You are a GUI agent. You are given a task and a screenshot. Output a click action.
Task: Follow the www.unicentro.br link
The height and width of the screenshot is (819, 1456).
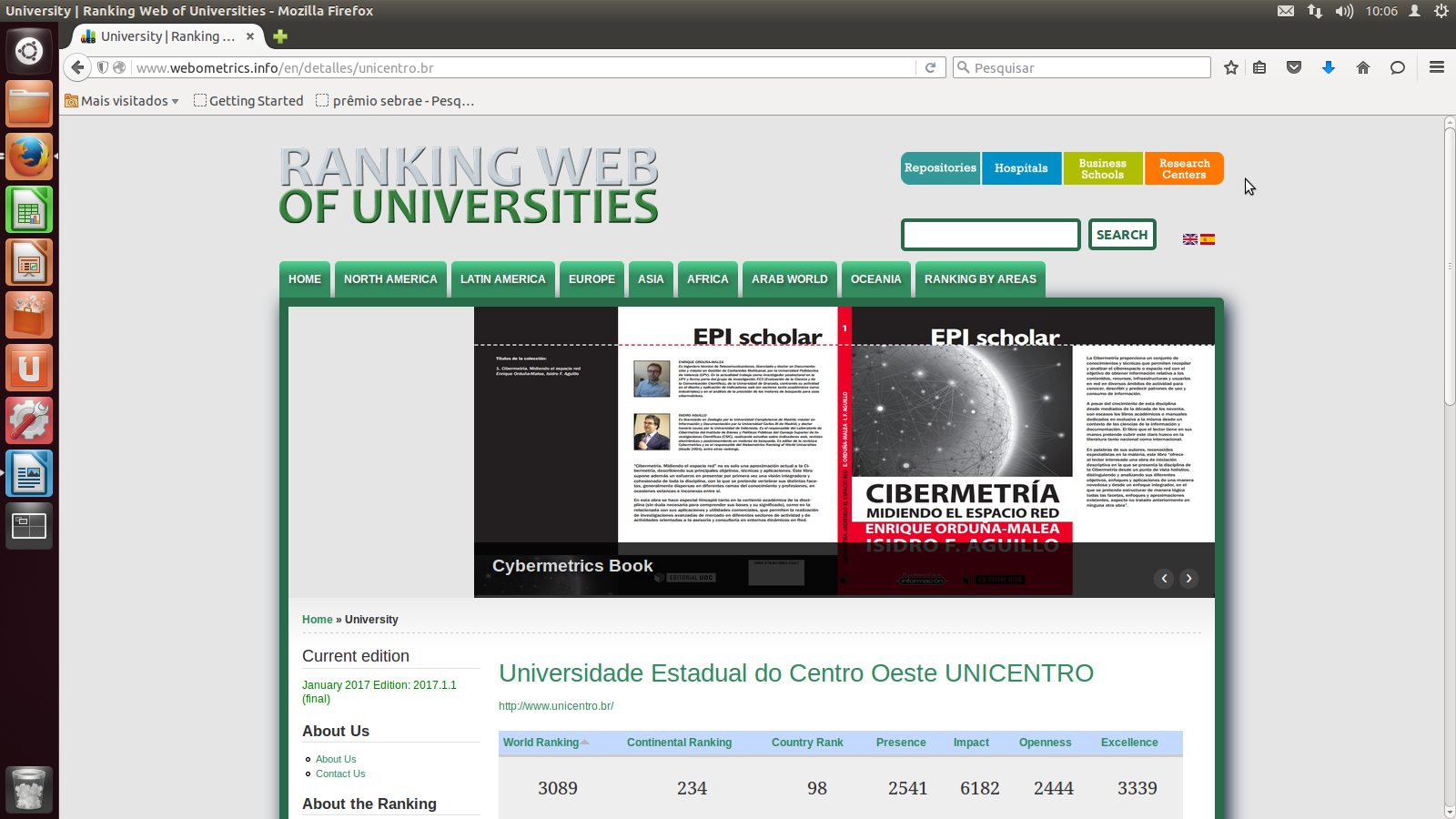[556, 706]
